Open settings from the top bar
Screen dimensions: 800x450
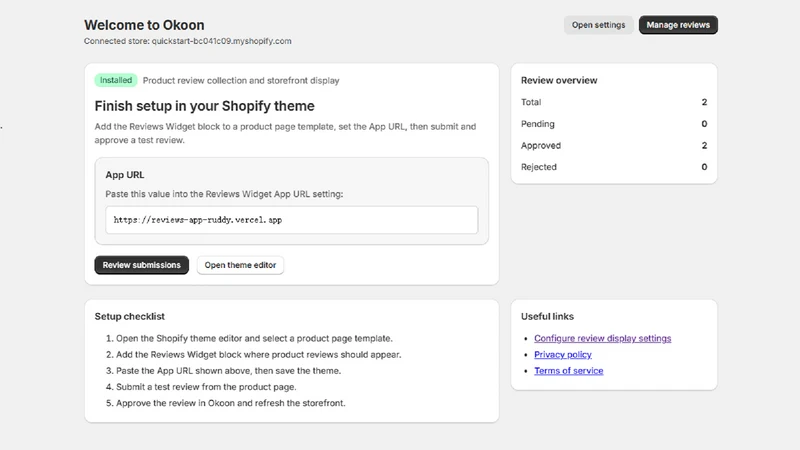tap(598, 25)
